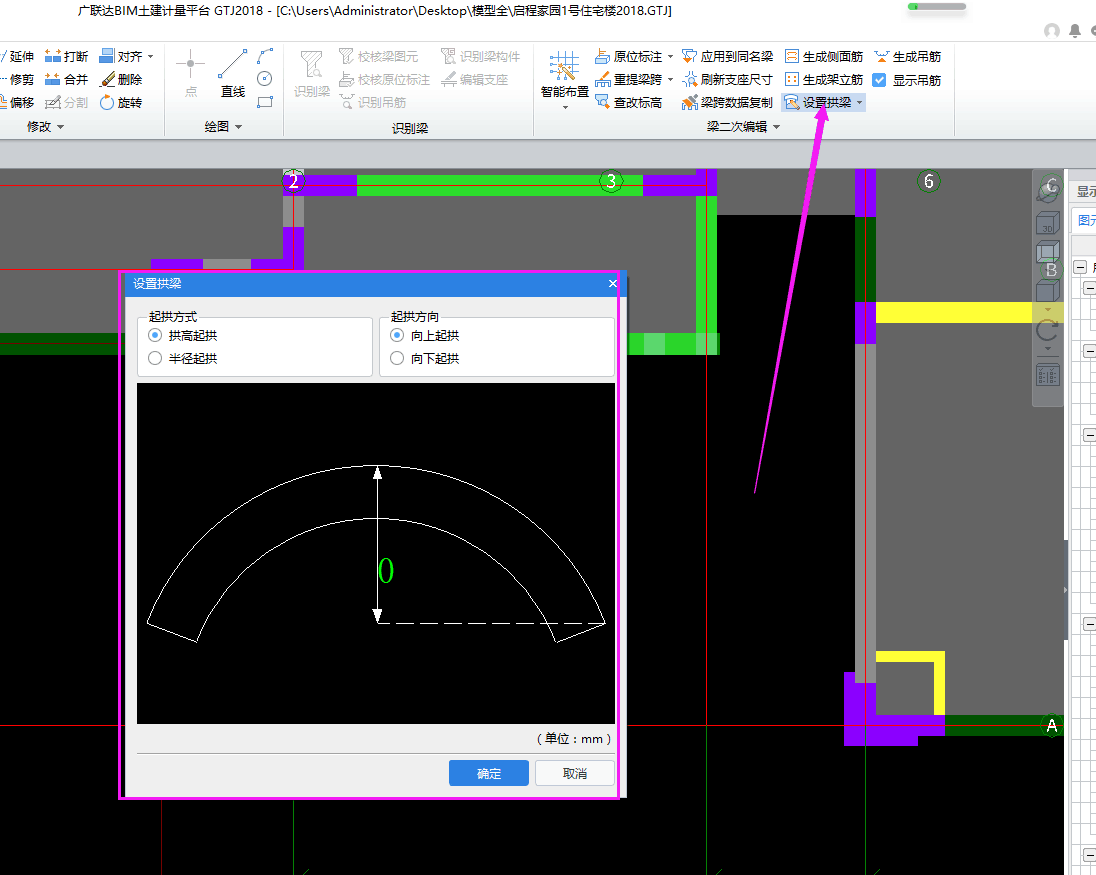Click the 查改标高 tool
Viewport: 1096px width, 875px height.
tap(628, 102)
